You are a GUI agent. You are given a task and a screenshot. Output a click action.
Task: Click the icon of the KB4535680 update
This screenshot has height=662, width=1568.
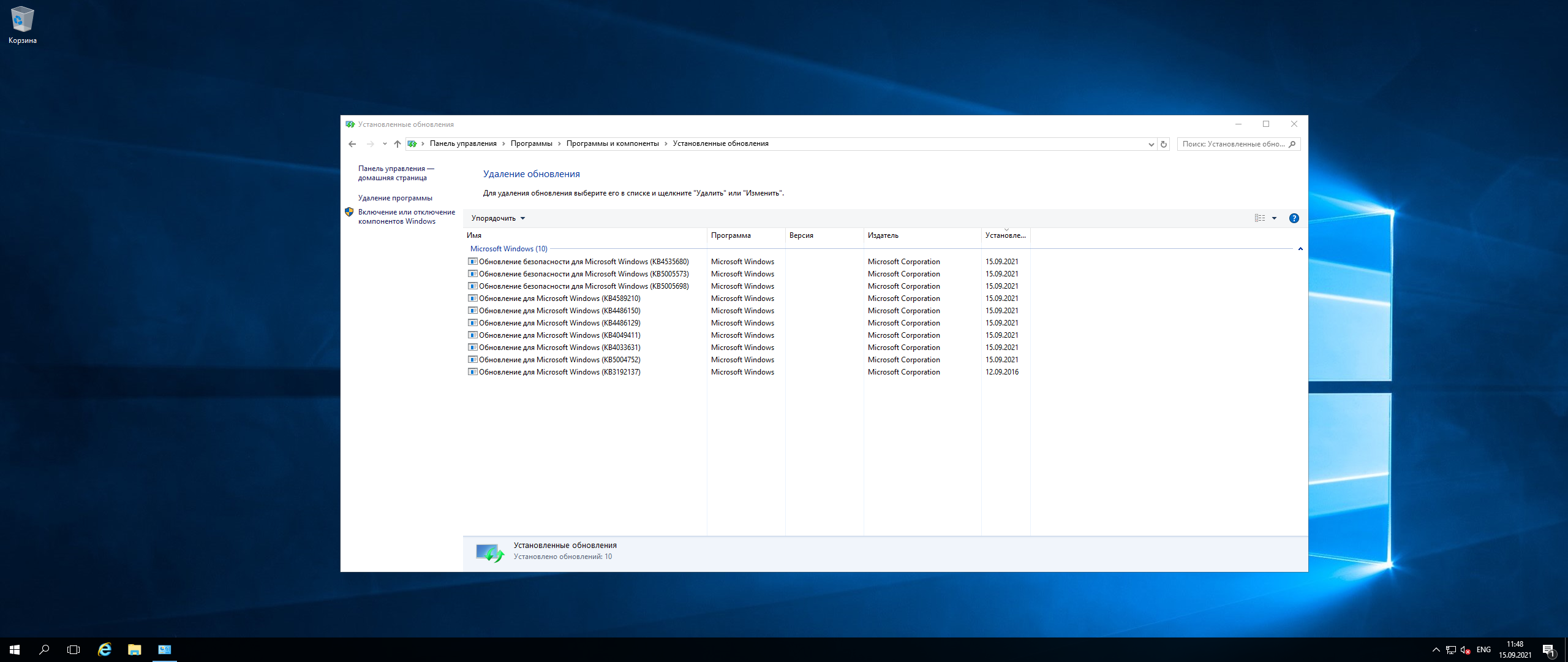coord(473,262)
